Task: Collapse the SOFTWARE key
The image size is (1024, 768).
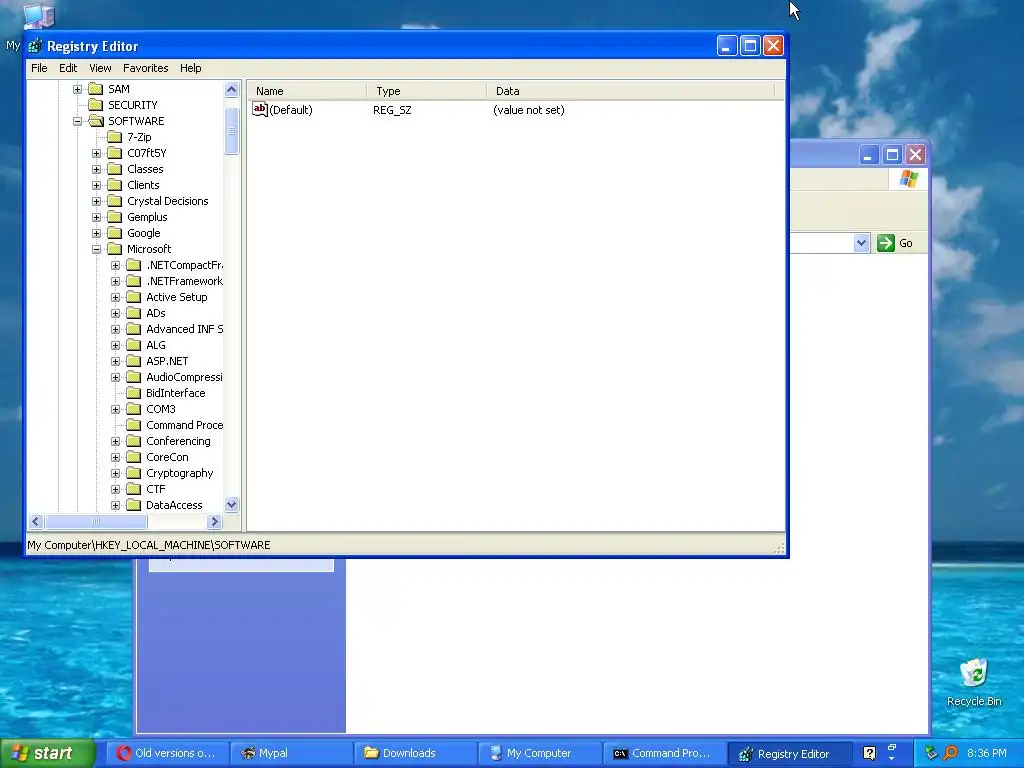Action: coord(78,121)
